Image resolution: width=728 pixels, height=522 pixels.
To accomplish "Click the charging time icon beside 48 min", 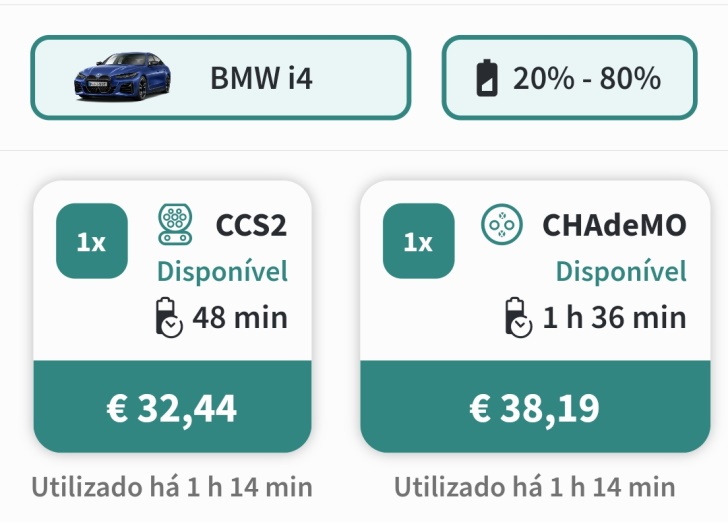I will [169, 317].
